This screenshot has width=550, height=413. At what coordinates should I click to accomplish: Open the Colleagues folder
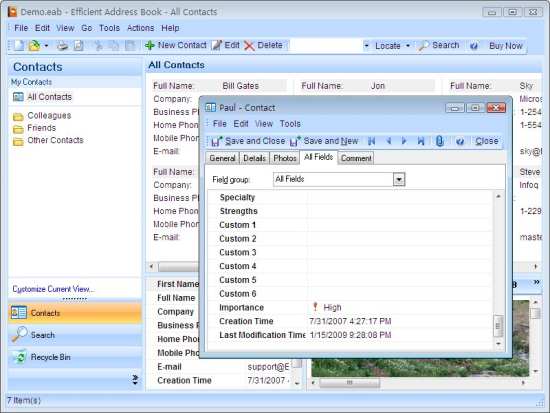coord(42,116)
